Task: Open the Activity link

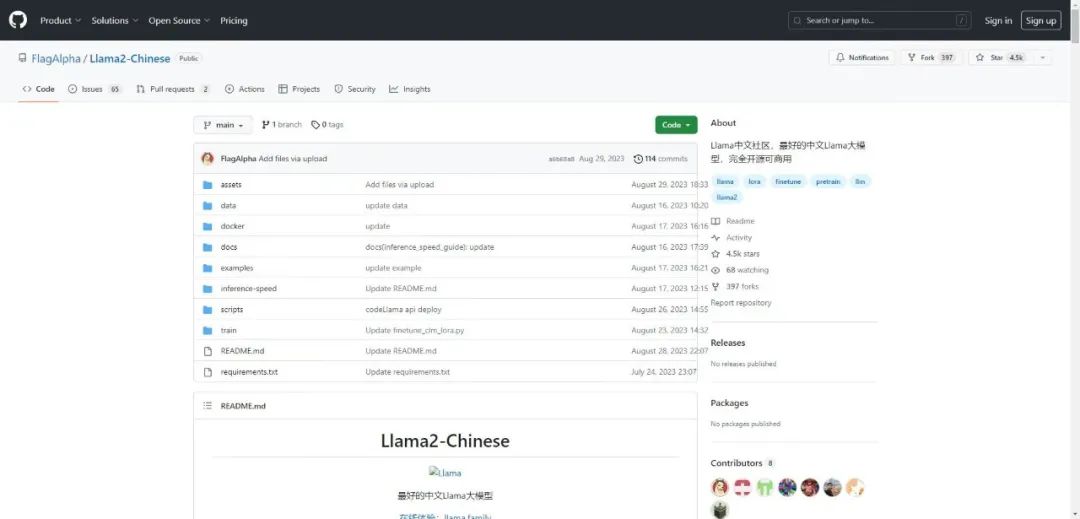Action: click(731, 237)
